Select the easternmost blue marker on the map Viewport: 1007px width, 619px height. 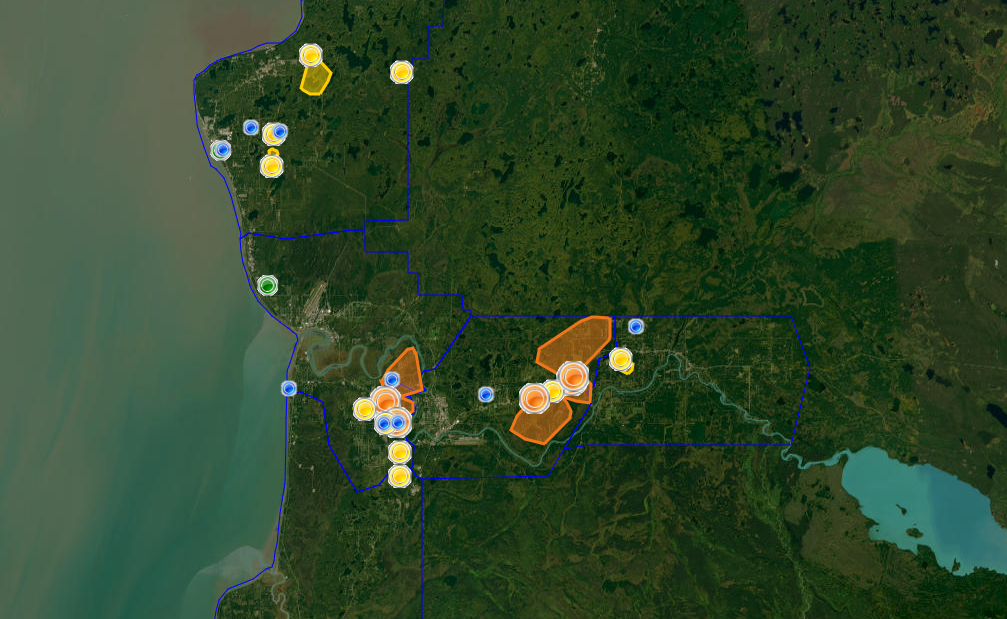click(x=636, y=327)
